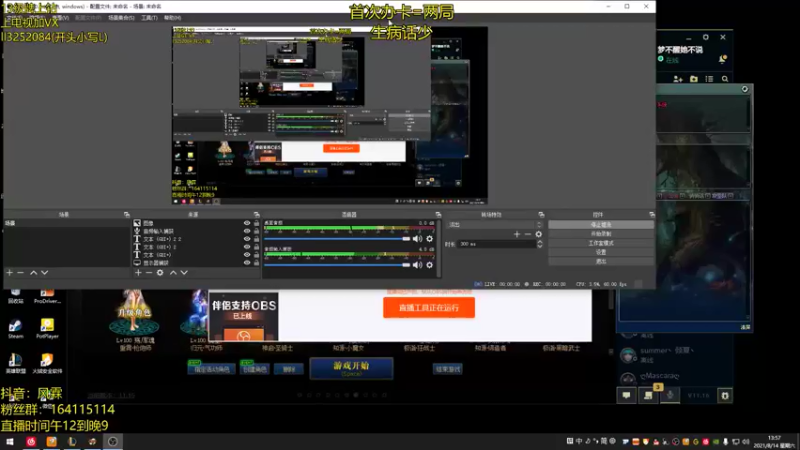Click the 设置 button in the Controls panel
The height and width of the screenshot is (450, 800).
point(601,252)
